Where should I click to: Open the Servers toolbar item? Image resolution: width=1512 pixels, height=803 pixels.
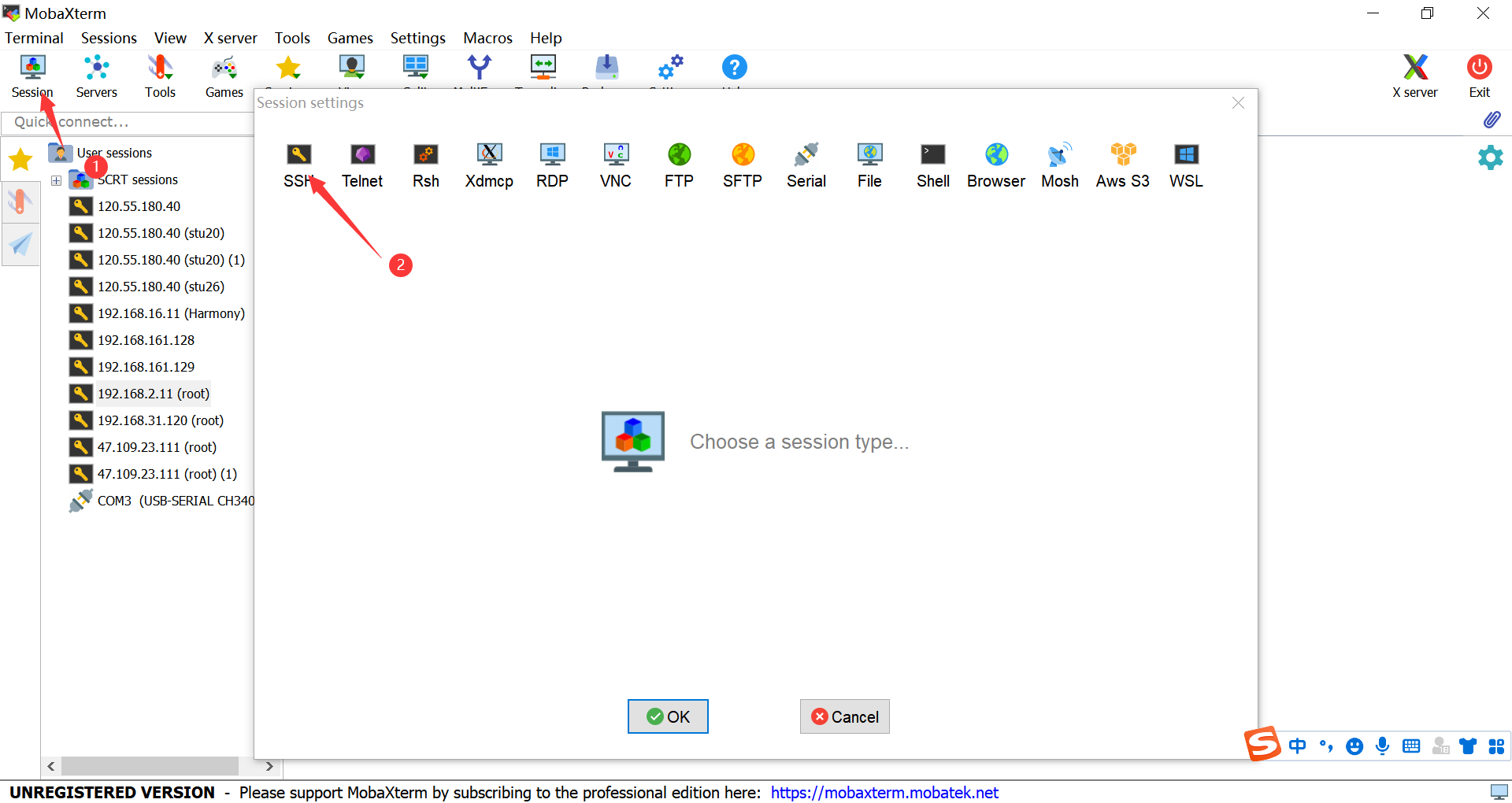click(97, 76)
